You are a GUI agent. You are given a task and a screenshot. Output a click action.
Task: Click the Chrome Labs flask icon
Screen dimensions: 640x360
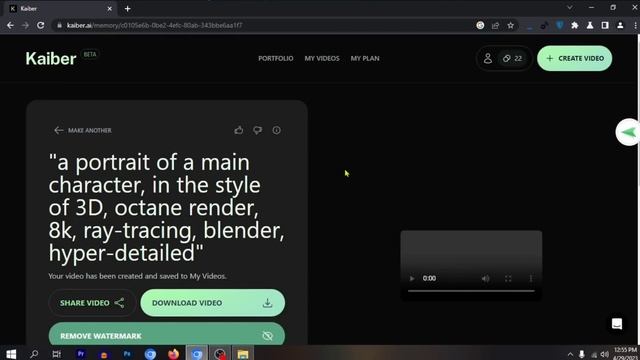[x=590, y=25]
